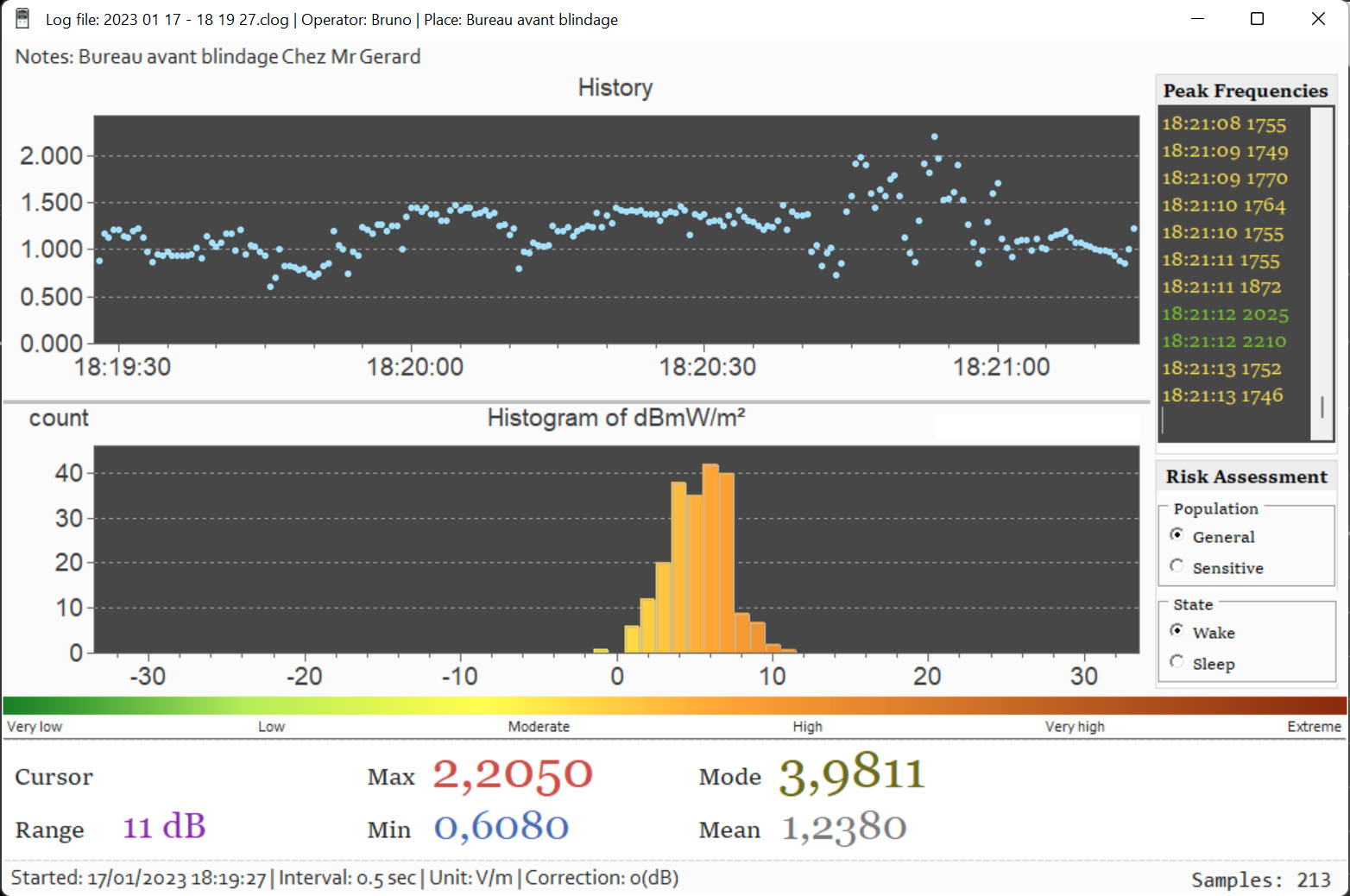Image resolution: width=1350 pixels, height=896 pixels.
Task: Select peak entry 18:21:12 2210
Action: (x=1224, y=341)
